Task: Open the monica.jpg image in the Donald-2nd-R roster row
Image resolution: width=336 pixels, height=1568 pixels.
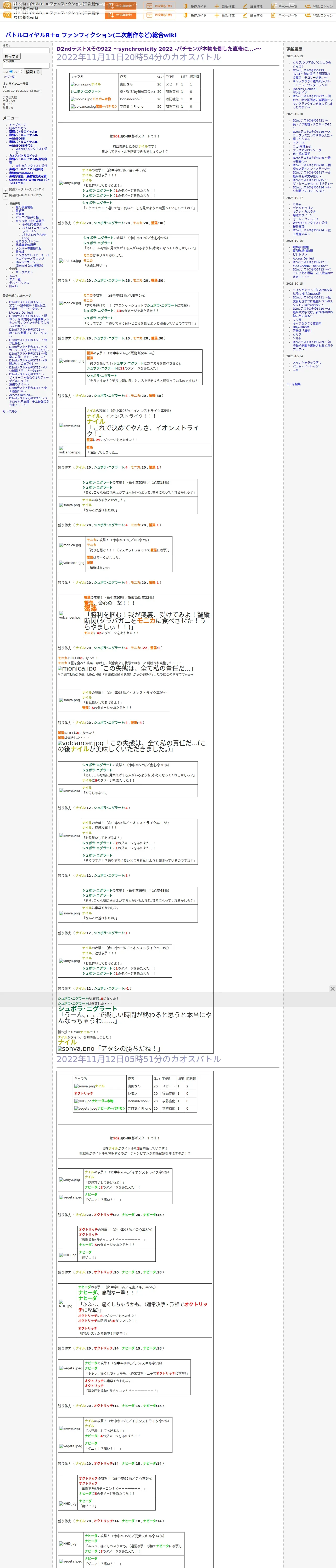Action: pyautogui.click(x=81, y=99)
